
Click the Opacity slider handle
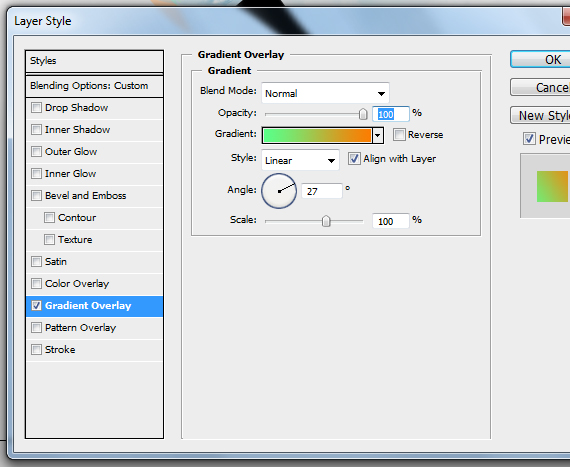coord(363,114)
